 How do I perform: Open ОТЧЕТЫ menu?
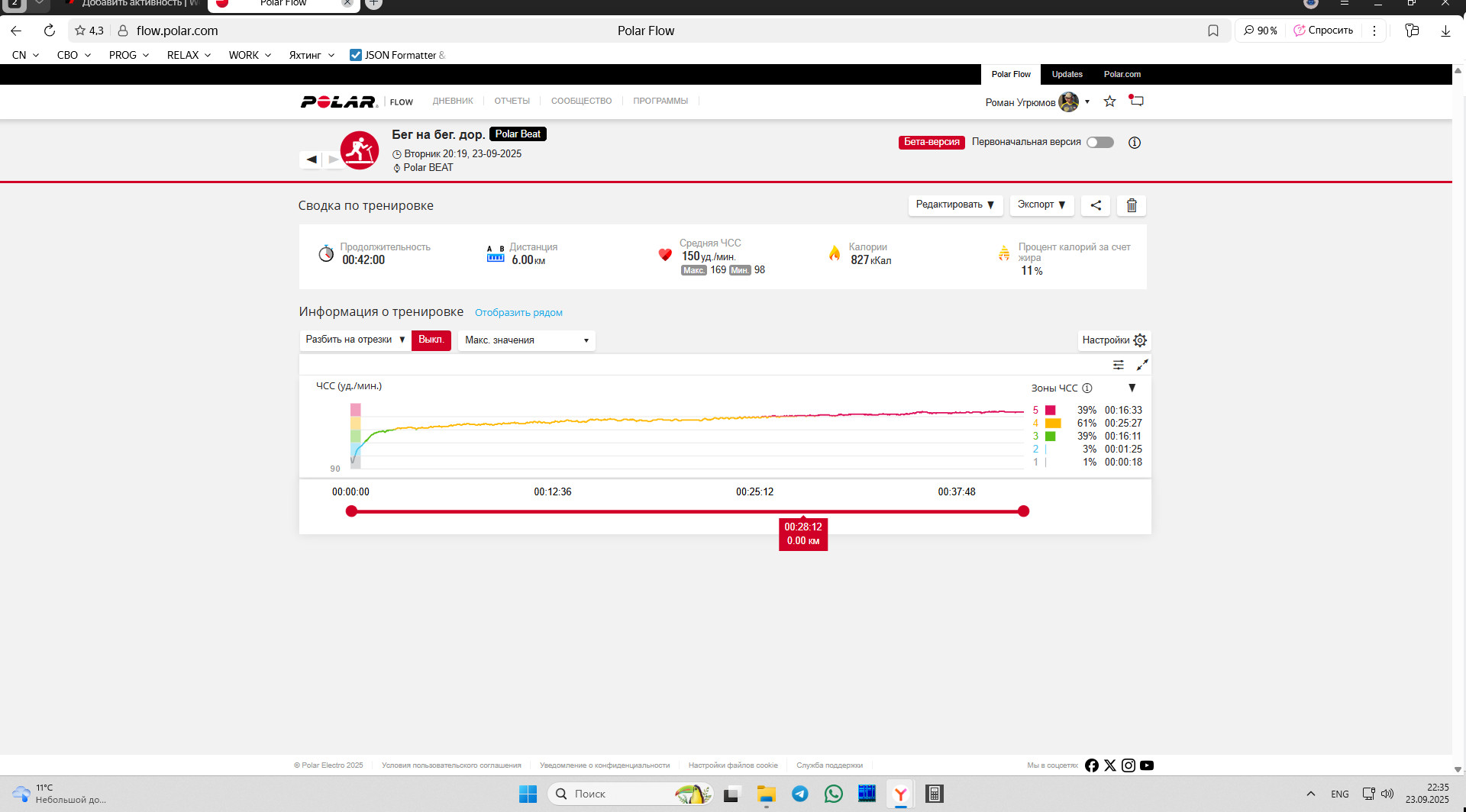pyautogui.click(x=512, y=101)
